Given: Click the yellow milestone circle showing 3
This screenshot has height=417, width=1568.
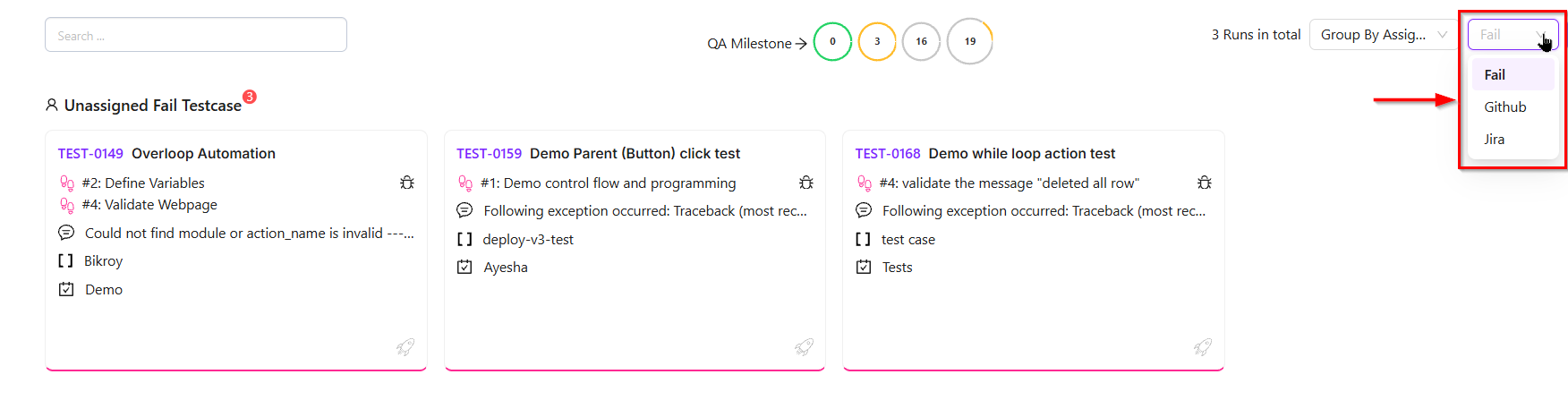Looking at the screenshot, I should (x=877, y=42).
